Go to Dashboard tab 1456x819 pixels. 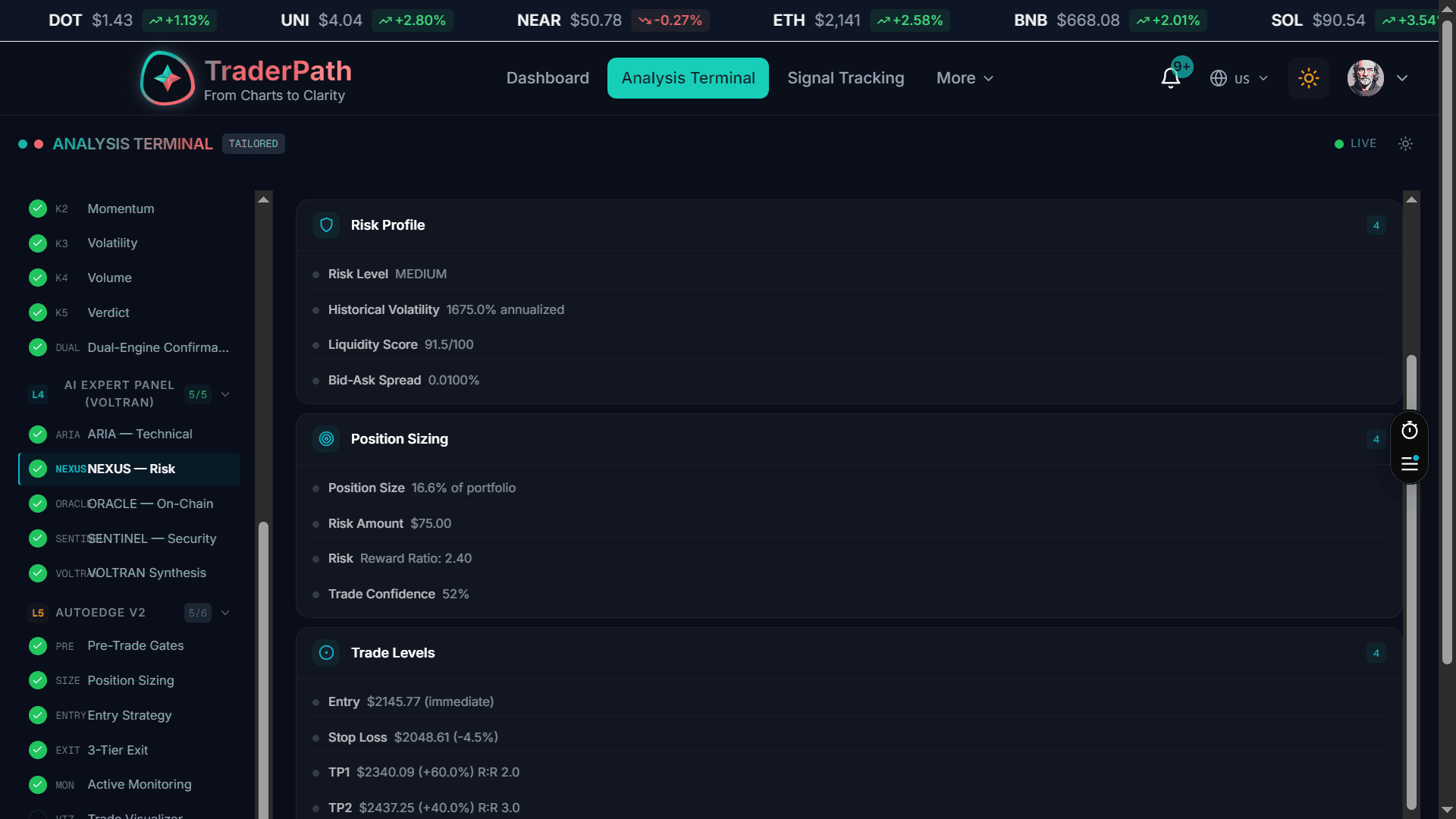(x=548, y=78)
